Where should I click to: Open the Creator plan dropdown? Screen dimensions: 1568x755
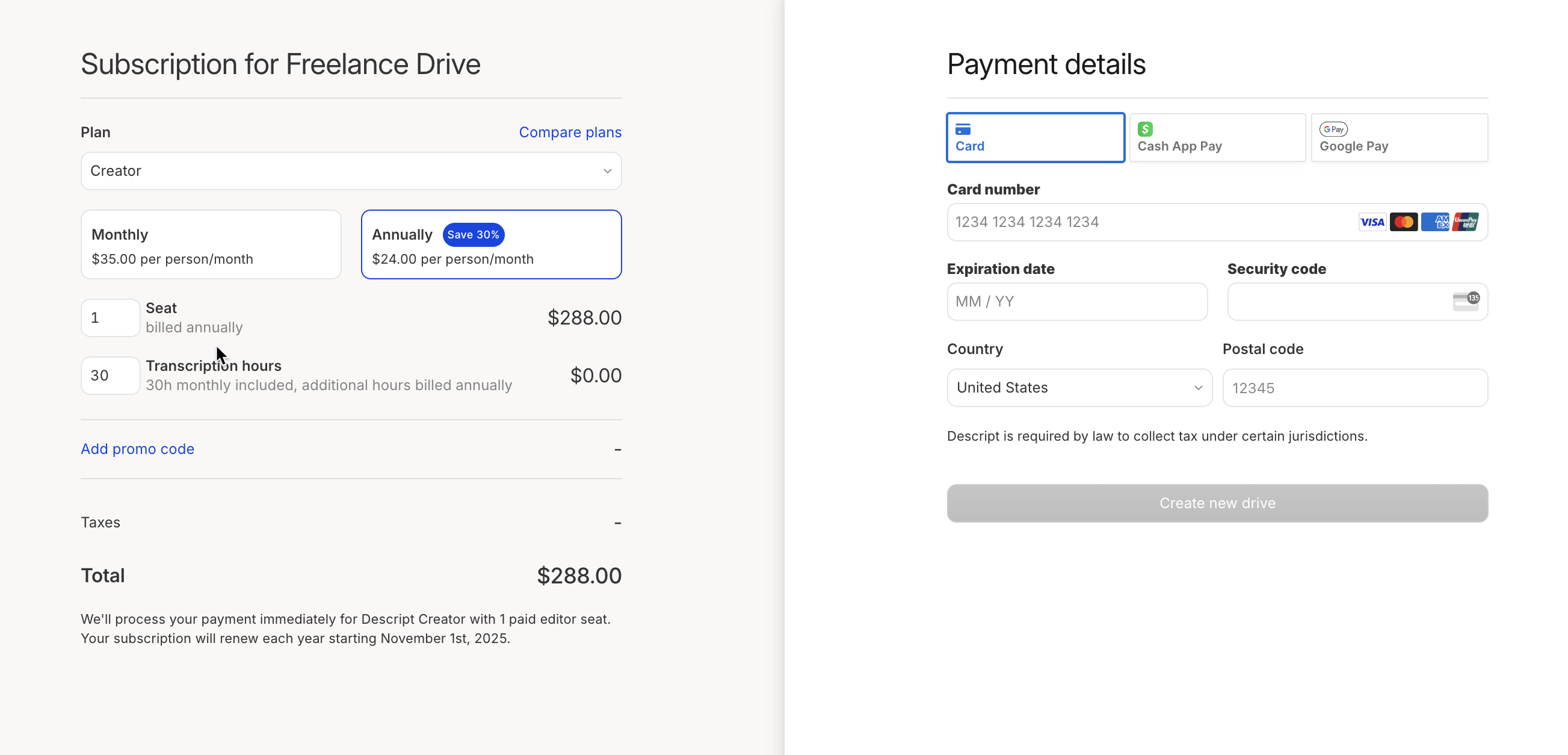pyautogui.click(x=351, y=171)
